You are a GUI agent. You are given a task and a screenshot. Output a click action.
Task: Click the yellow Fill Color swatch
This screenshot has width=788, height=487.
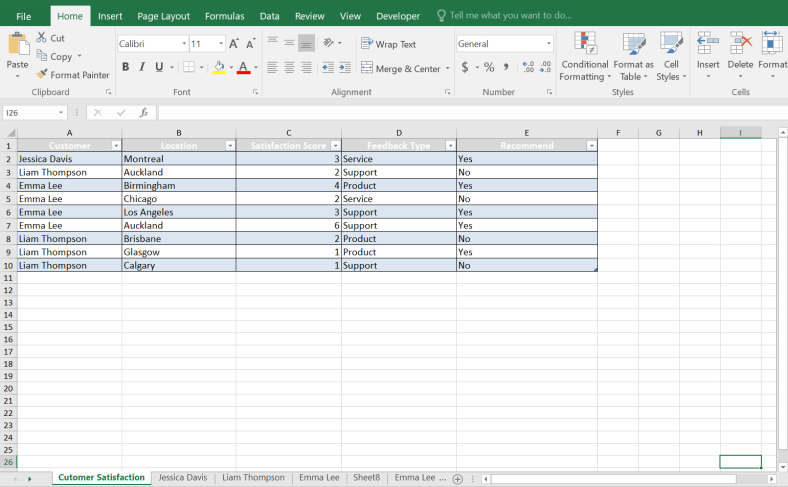pyautogui.click(x=218, y=68)
